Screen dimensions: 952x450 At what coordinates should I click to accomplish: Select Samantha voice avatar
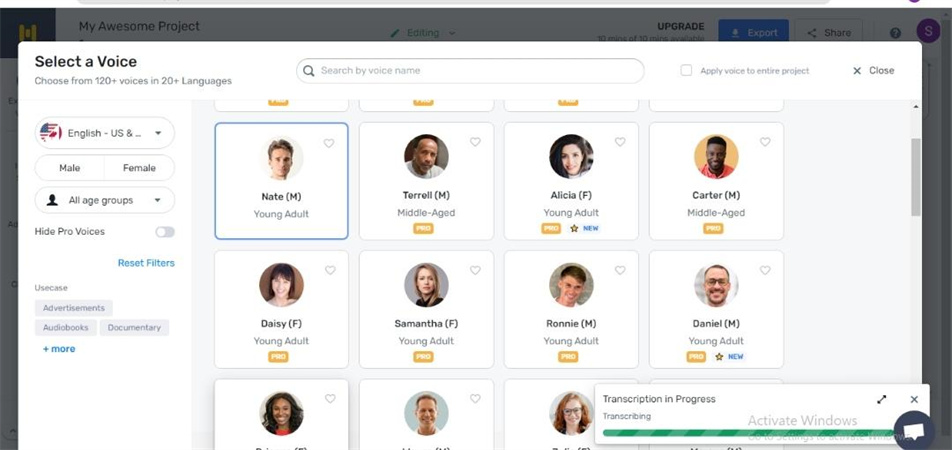pos(426,285)
